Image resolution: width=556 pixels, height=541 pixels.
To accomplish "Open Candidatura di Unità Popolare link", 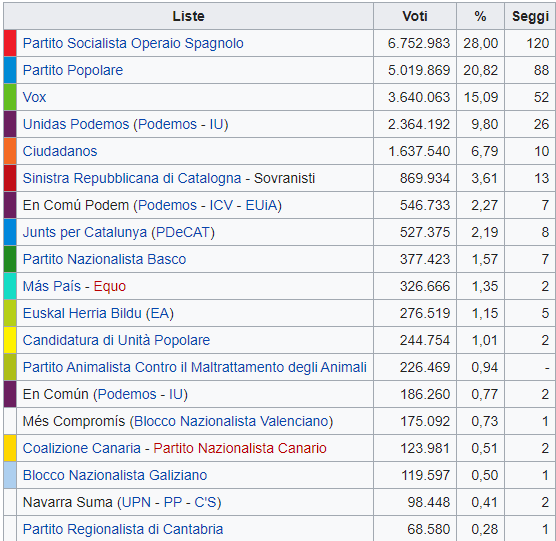I will click(116, 340).
